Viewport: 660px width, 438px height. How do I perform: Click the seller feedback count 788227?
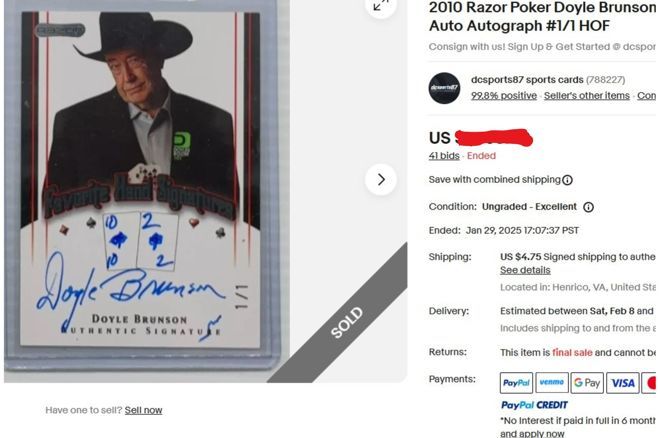tap(606, 80)
